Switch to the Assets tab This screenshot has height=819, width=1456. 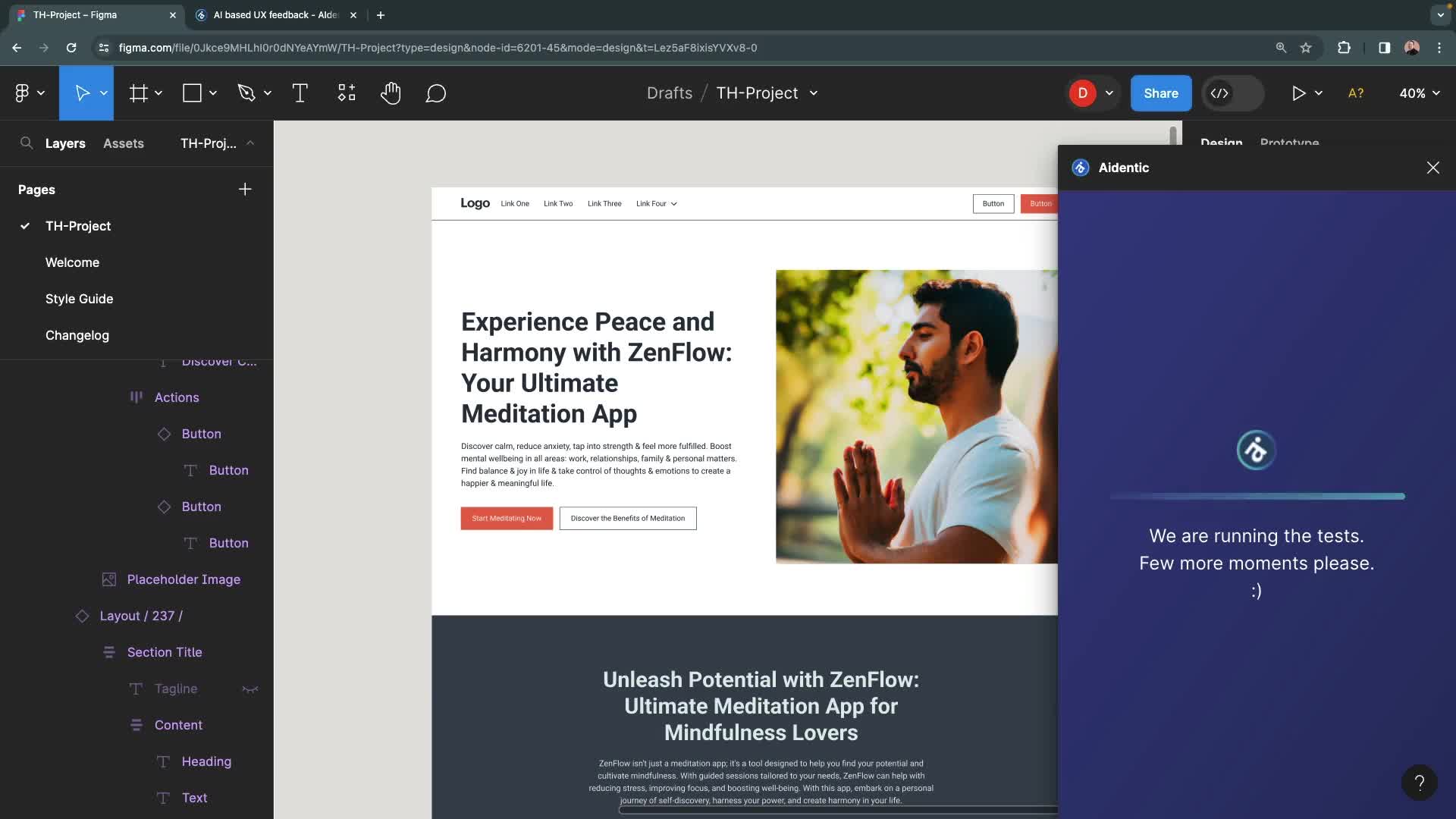124,143
